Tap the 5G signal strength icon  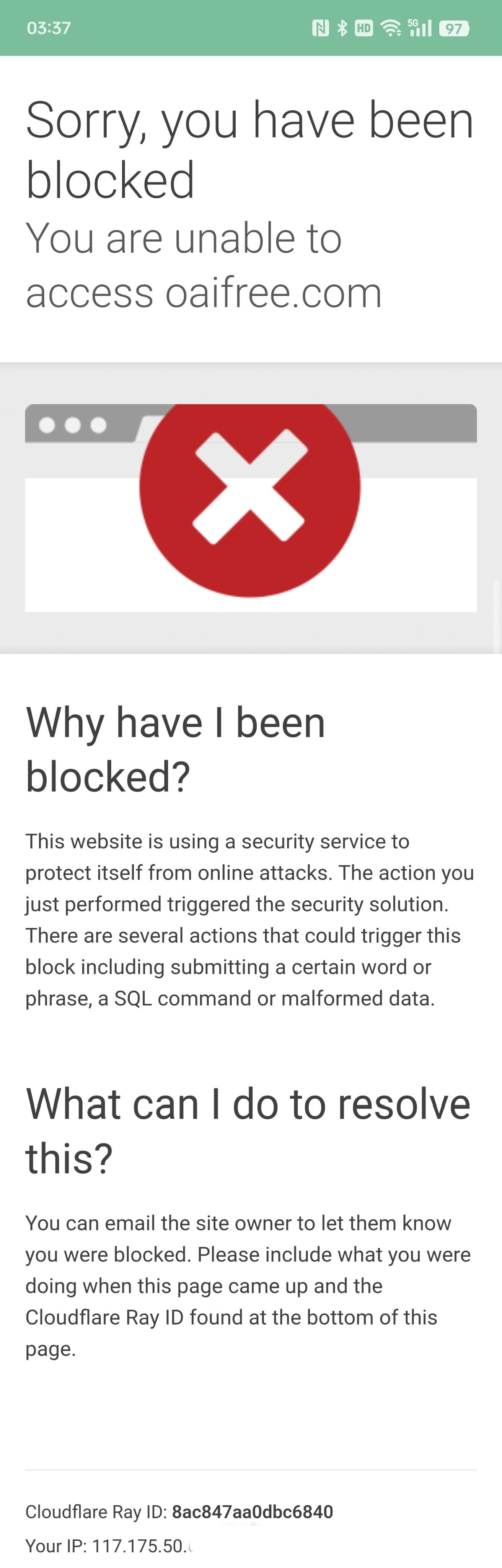coord(420,28)
